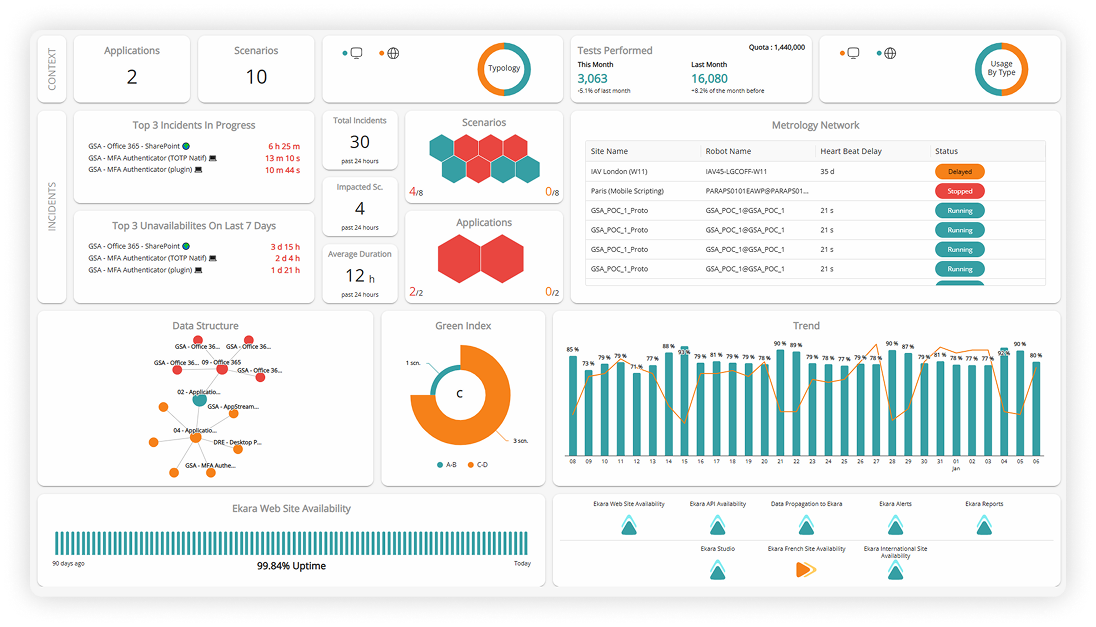This screenshot has width=1096, height=627.
Task: Click the Ekara Web Site Availability uptime bar chart
Action: pos(290,541)
